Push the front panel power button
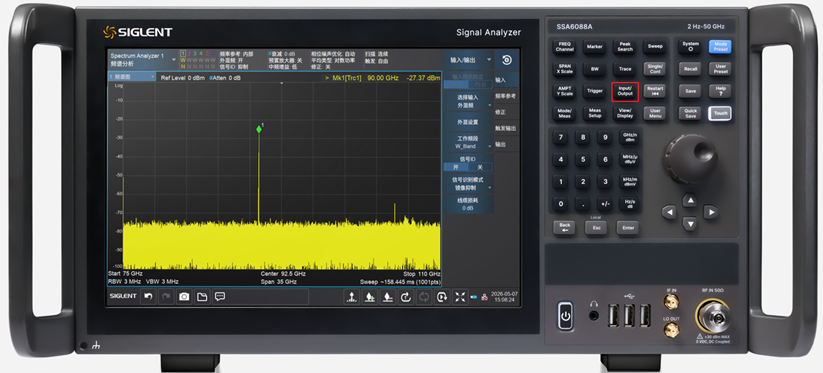Screen dimensions: 823x373 pyautogui.click(x=565, y=316)
